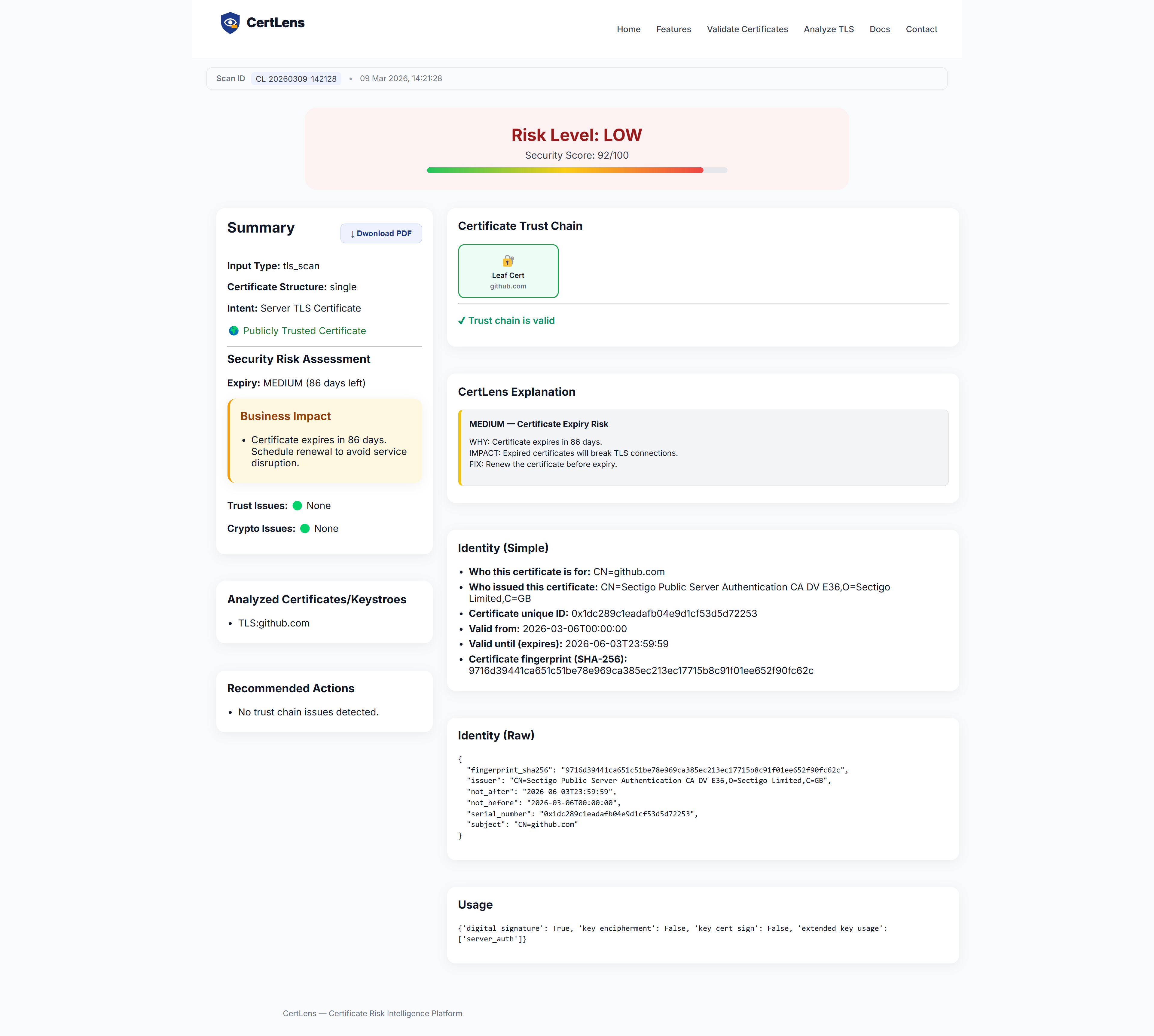This screenshot has height=1036, width=1154.
Task: Open the Home nav item
Action: tap(628, 29)
